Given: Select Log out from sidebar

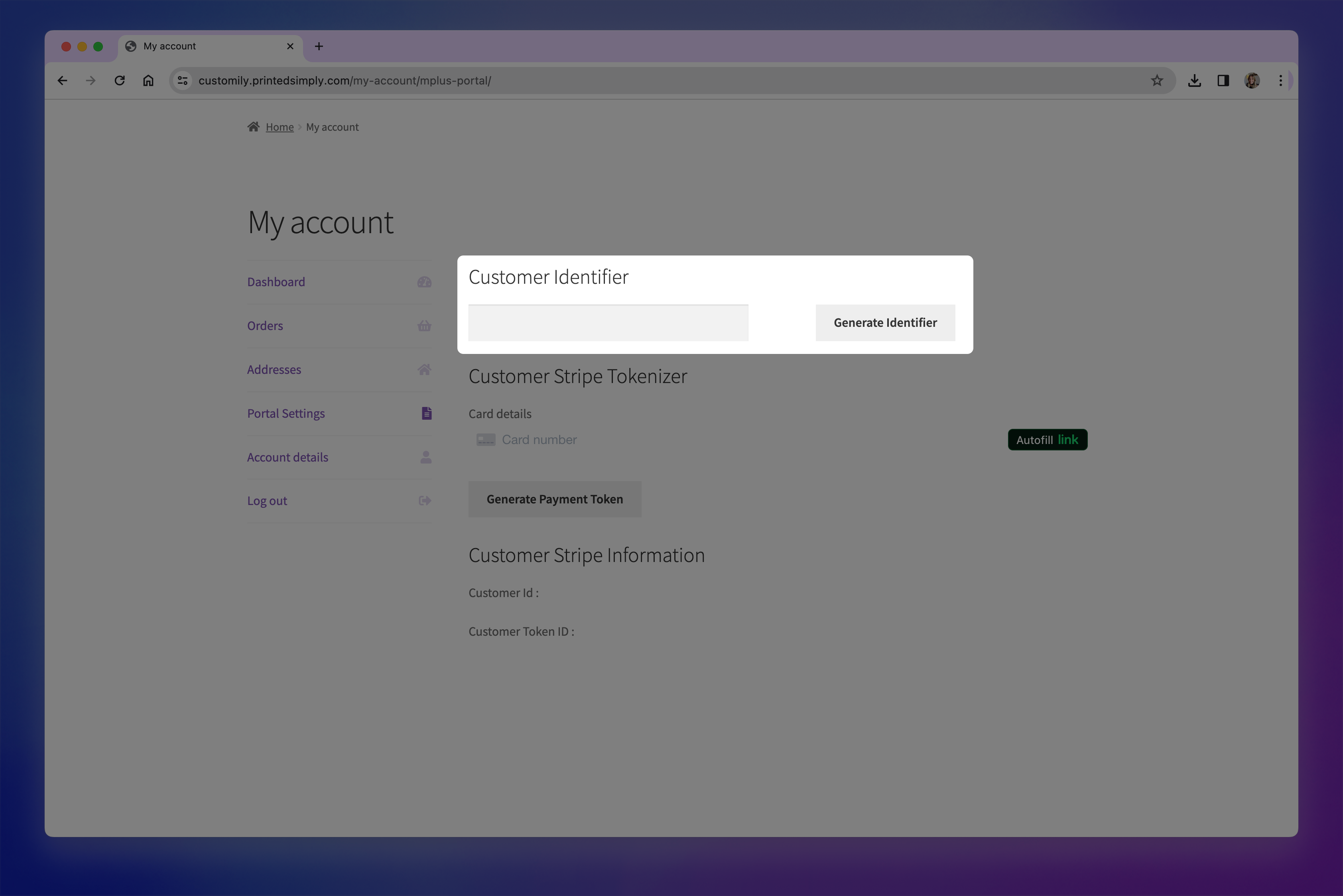Looking at the screenshot, I should point(267,501).
